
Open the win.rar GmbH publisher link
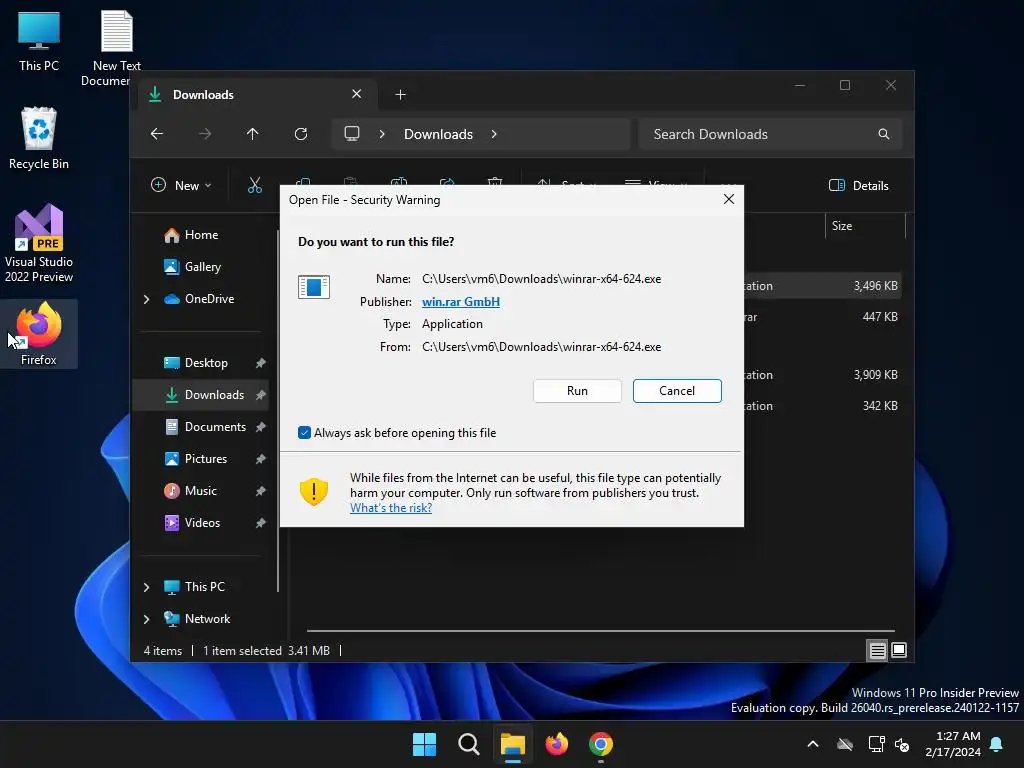pyautogui.click(x=460, y=302)
